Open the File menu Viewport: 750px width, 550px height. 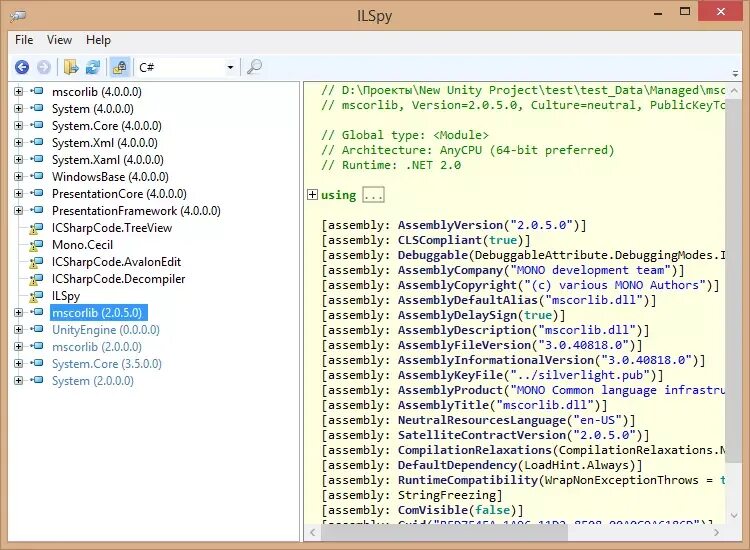[24, 40]
